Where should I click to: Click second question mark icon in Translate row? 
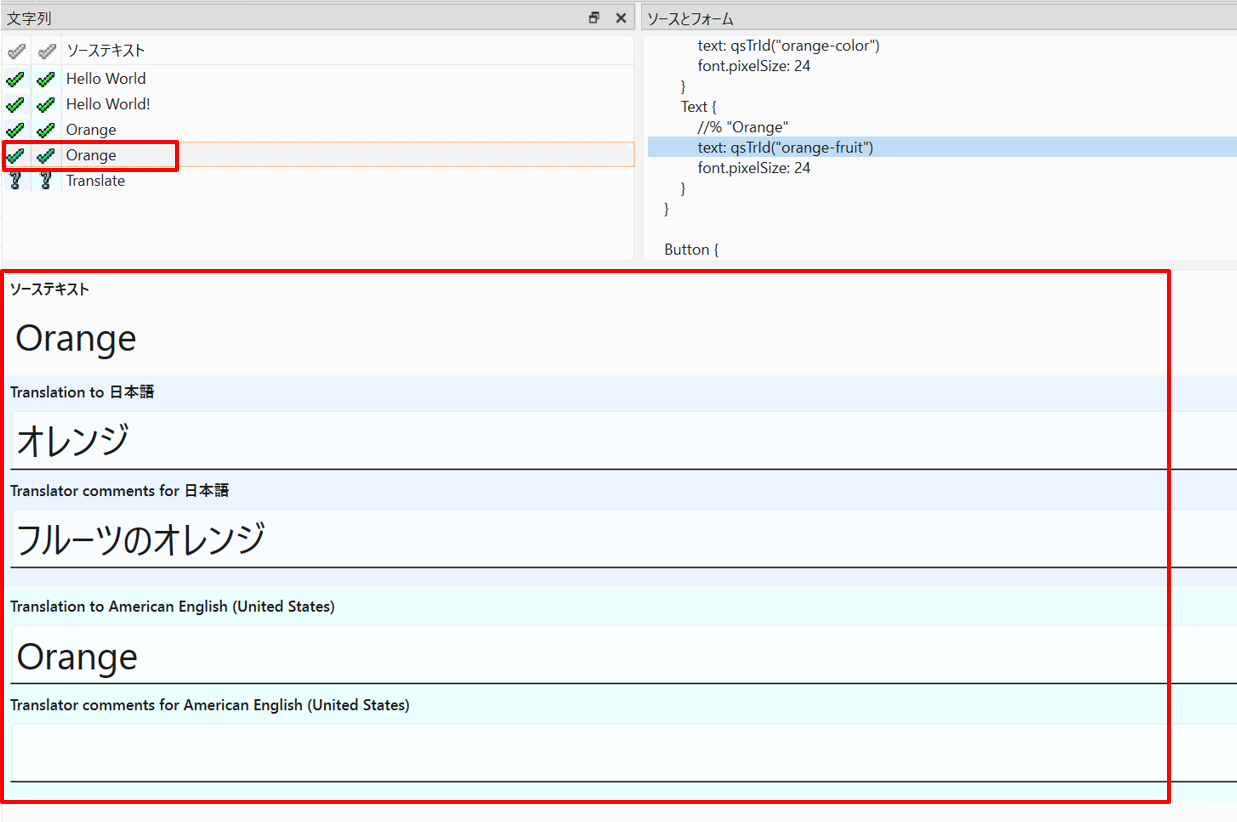click(x=46, y=181)
